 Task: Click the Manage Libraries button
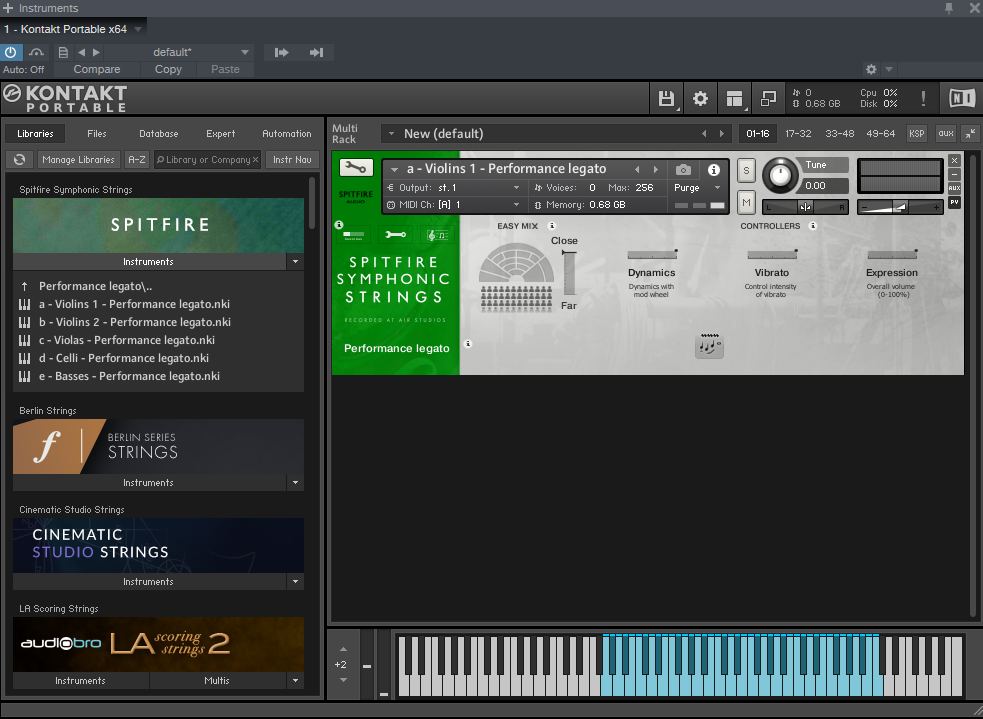click(79, 160)
